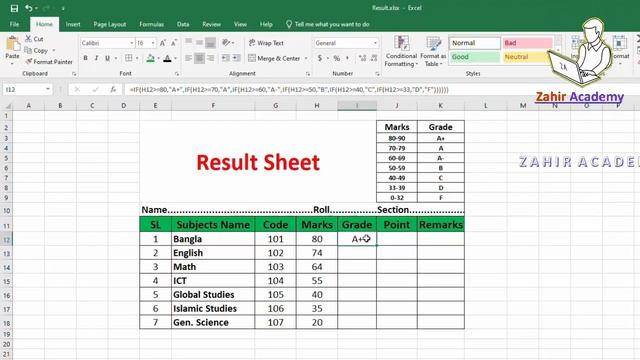Click the Name Box showing I12

click(28, 89)
